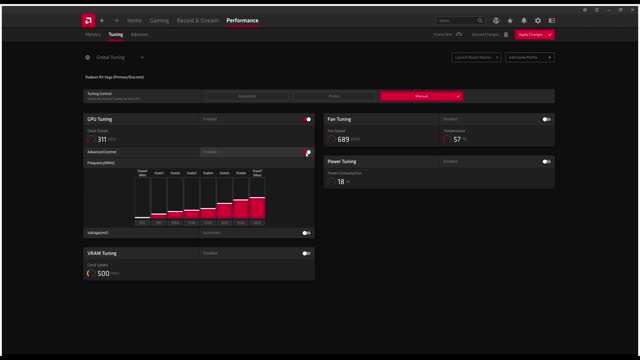Click State 7 (Max) frequency slider

[257, 198]
